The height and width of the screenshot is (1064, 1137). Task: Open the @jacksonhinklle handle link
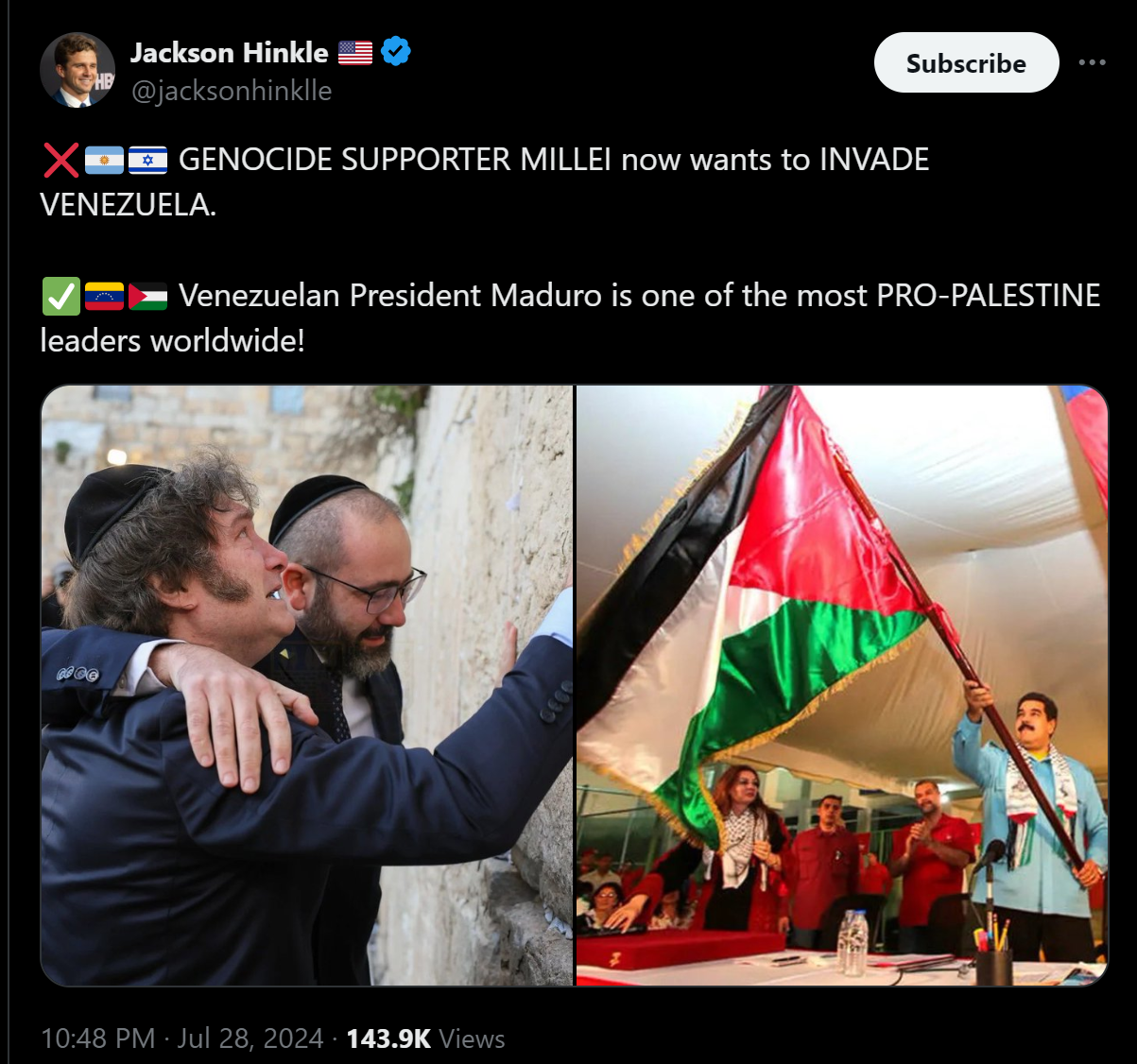coord(232,91)
